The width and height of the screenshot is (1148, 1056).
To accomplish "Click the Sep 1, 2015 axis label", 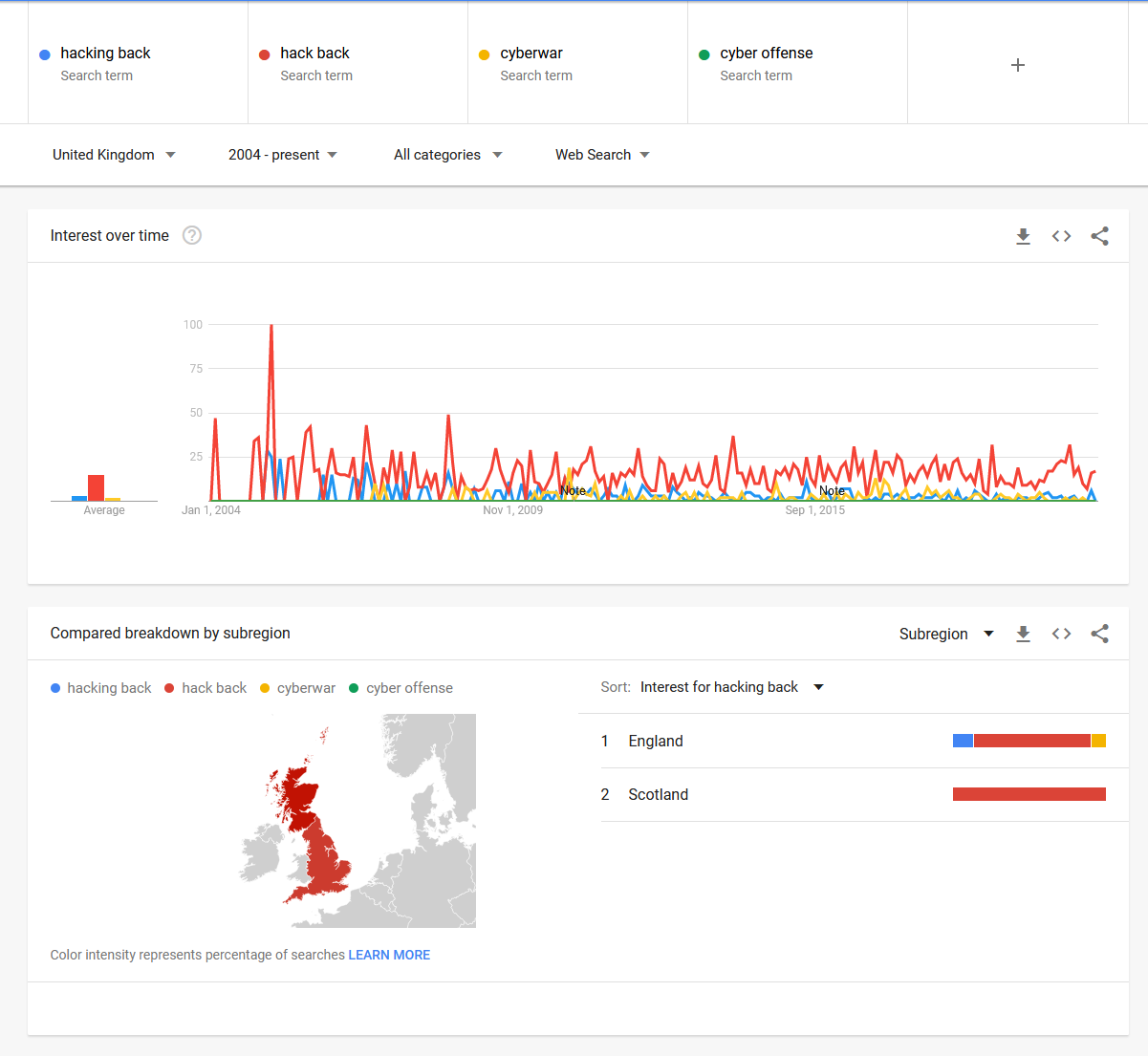I will (815, 510).
